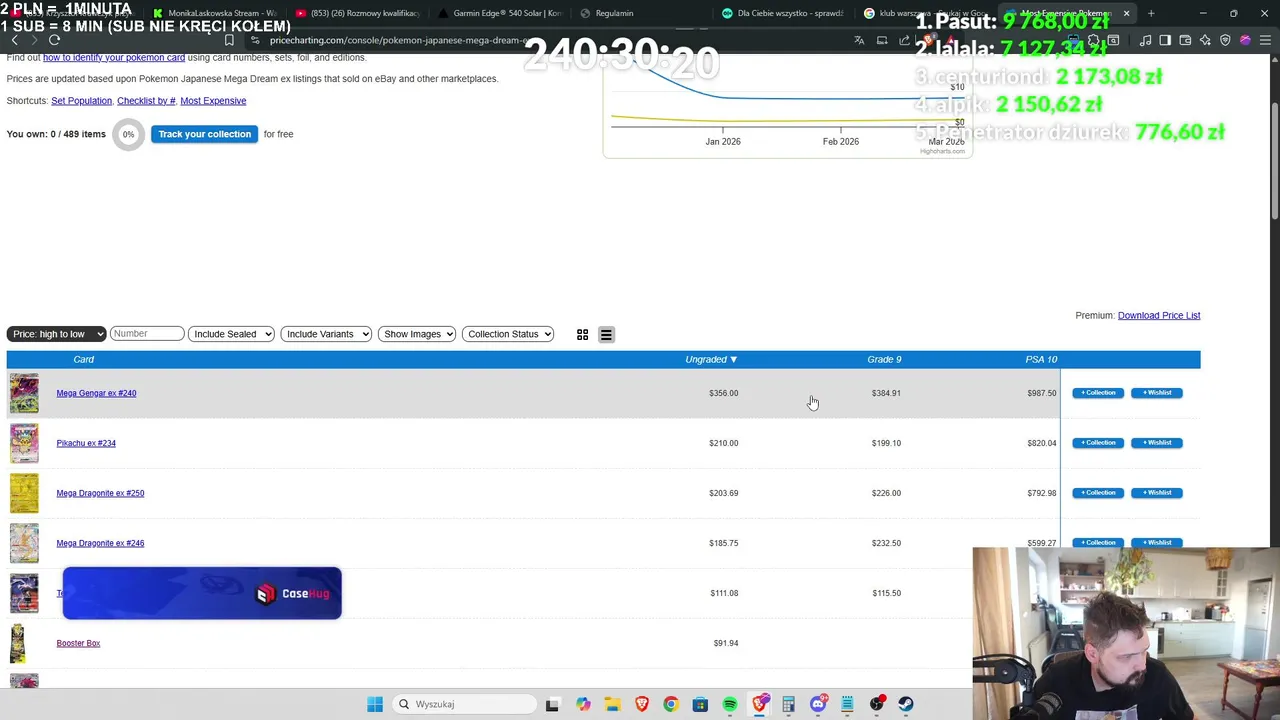The height and width of the screenshot is (720, 1280).
Task: Open Discord from taskbar
Action: coord(818,704)
